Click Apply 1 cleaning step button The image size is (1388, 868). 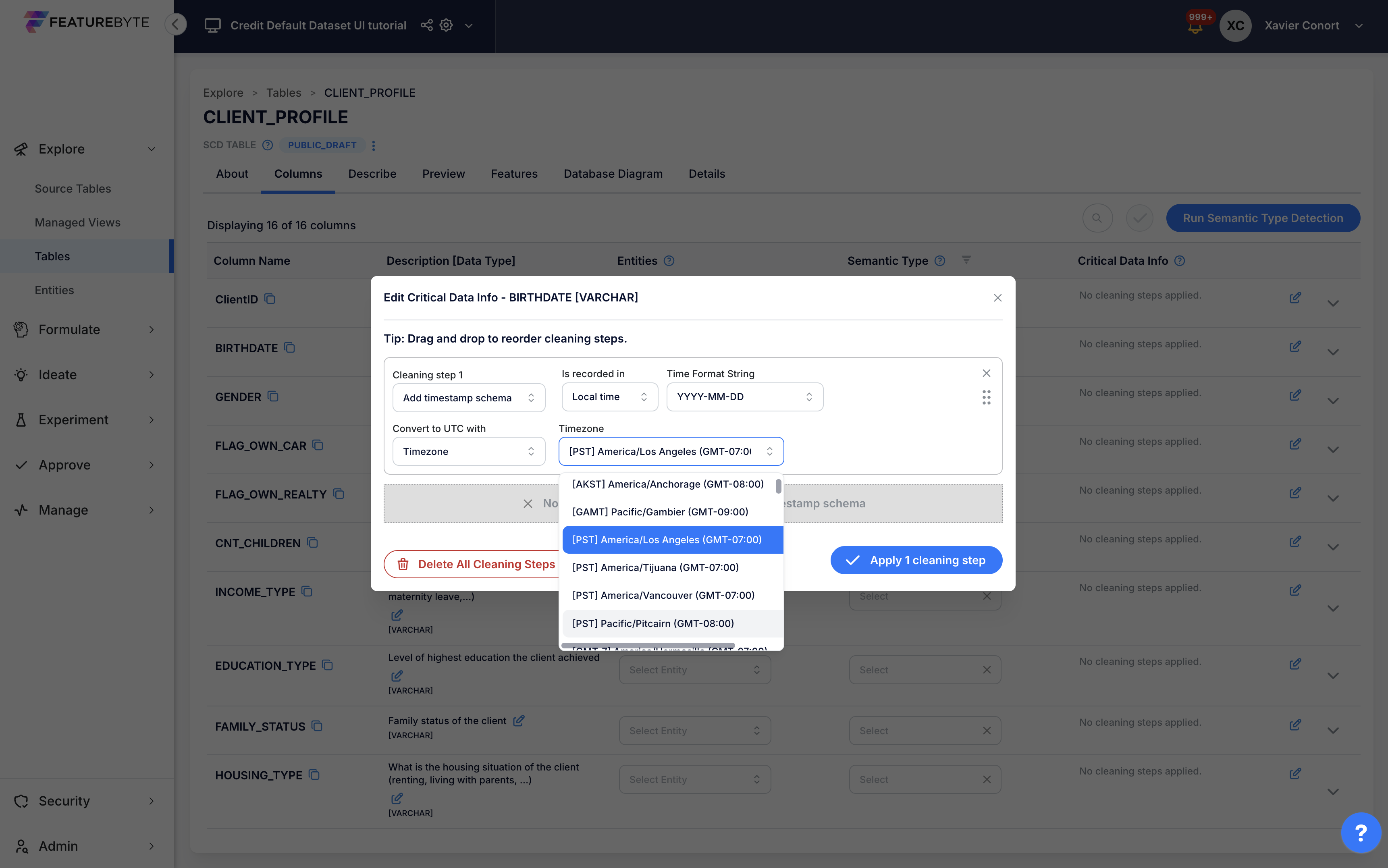[x=916, y=560]
